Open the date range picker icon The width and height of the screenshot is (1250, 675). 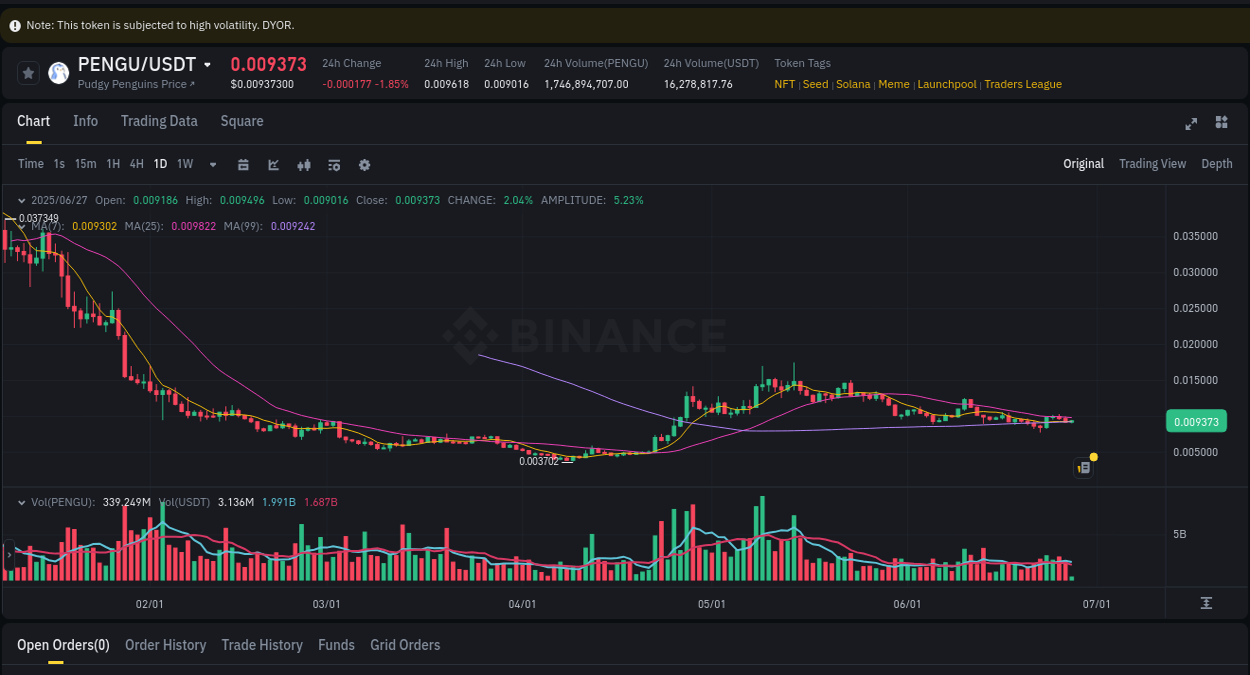click(243, 164)
